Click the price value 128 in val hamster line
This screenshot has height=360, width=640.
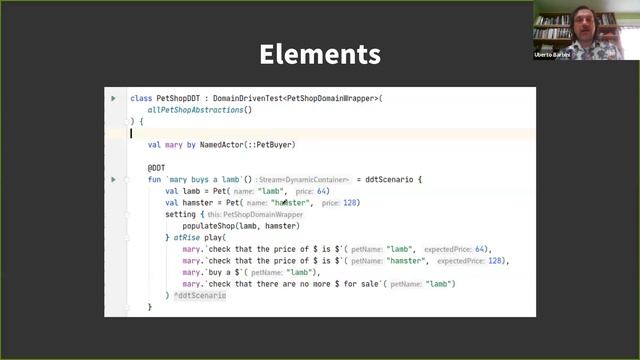coord(350,203)
